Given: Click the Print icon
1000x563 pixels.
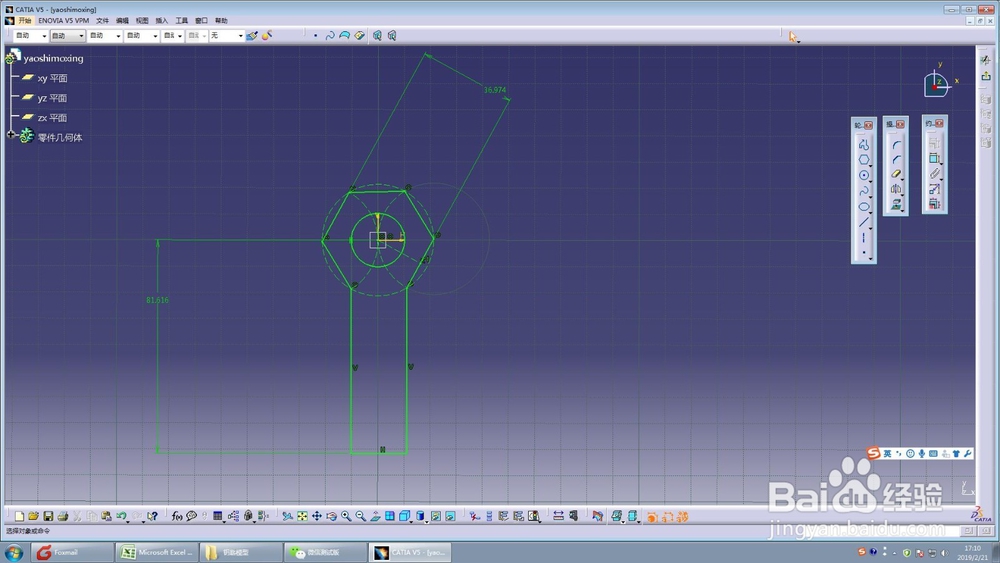Looking at the screenshot, I should pos(62,516).
